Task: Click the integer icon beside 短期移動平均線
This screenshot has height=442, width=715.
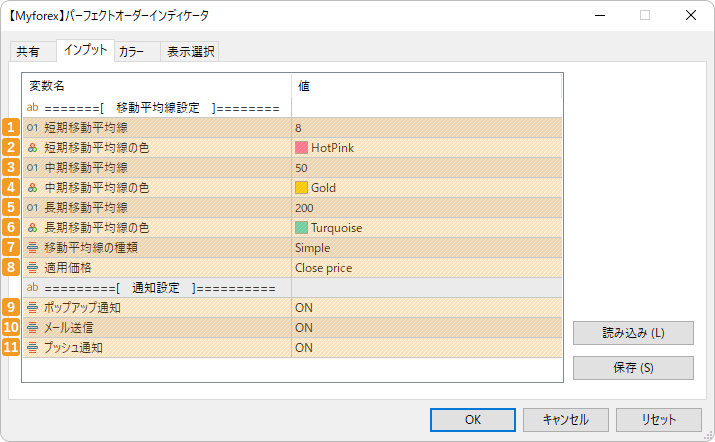Action: click(32, 128)
